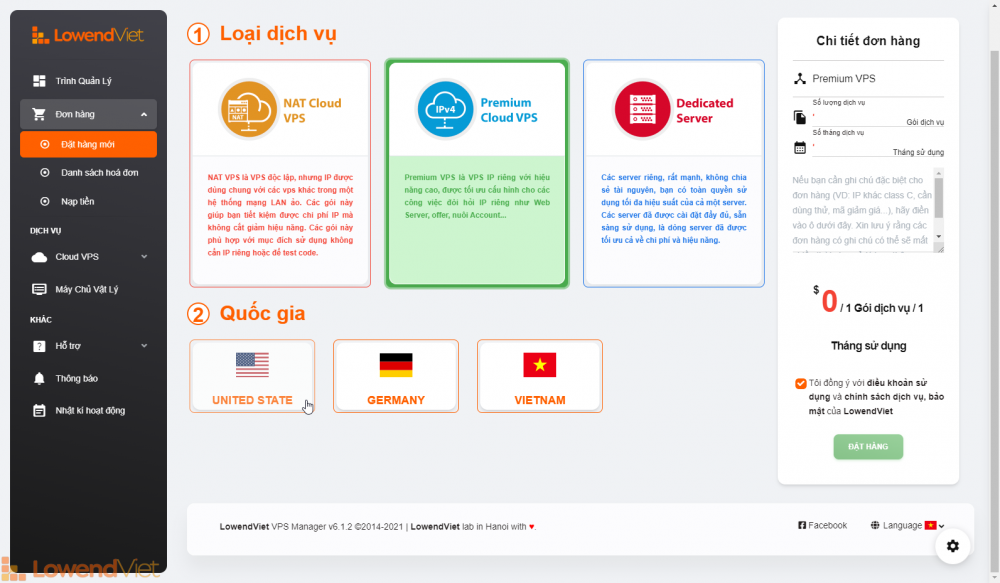Click the Chi tiết đơn hàng heading
This screenshot has height=583, width=1000.
pyautogui.click(x=868, y=41)
